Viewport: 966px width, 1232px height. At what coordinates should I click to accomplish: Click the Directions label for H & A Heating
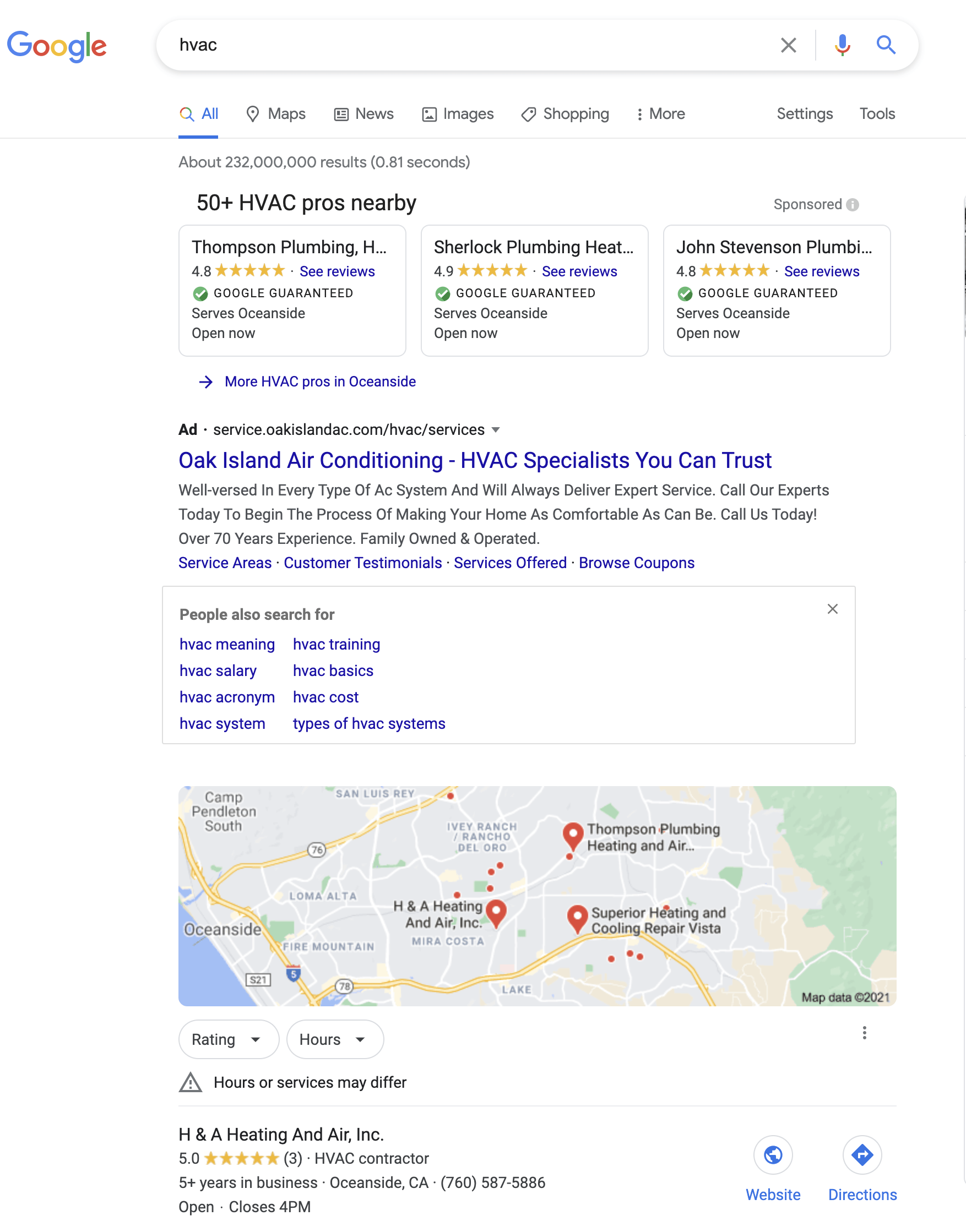(x=862, y=1195)
